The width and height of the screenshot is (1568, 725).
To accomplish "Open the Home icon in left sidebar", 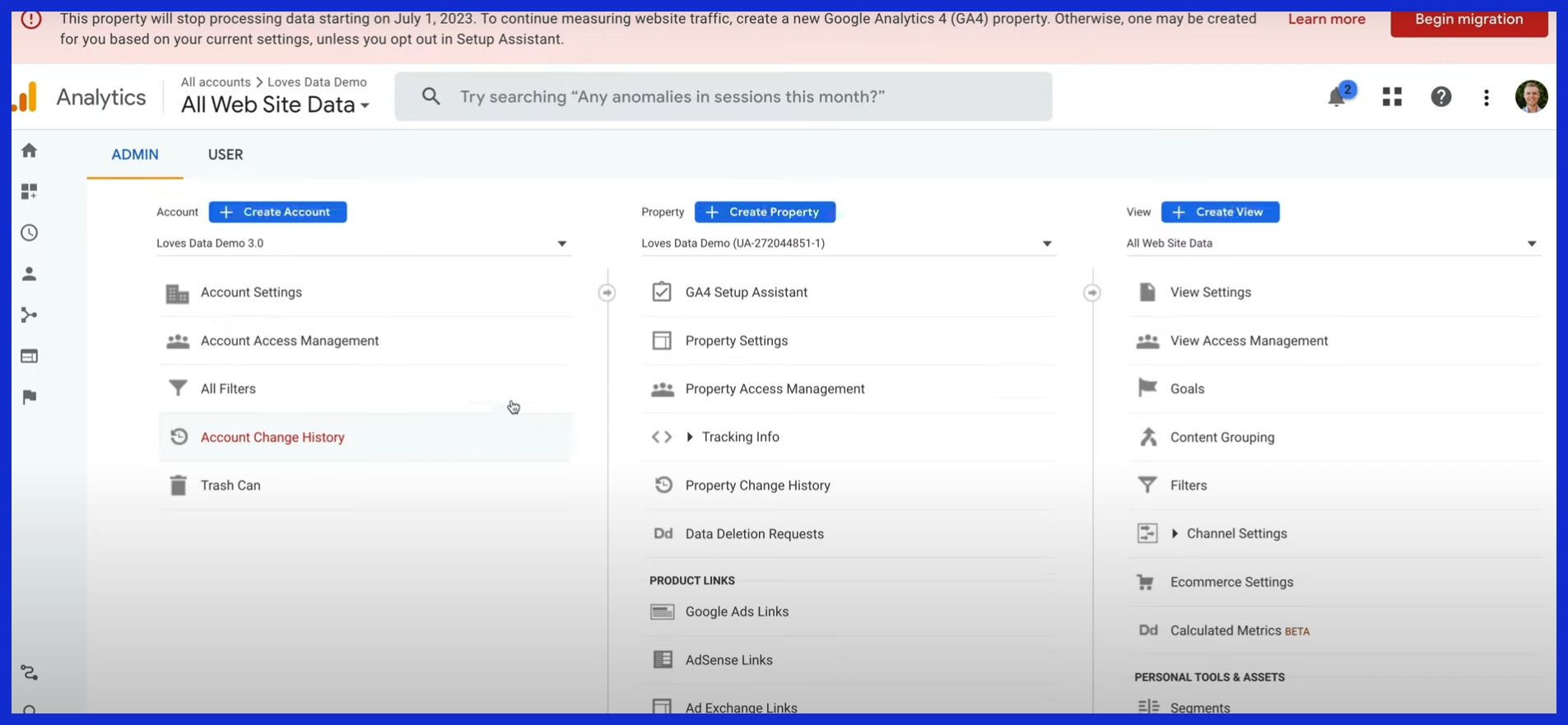I will click(30, 150).
